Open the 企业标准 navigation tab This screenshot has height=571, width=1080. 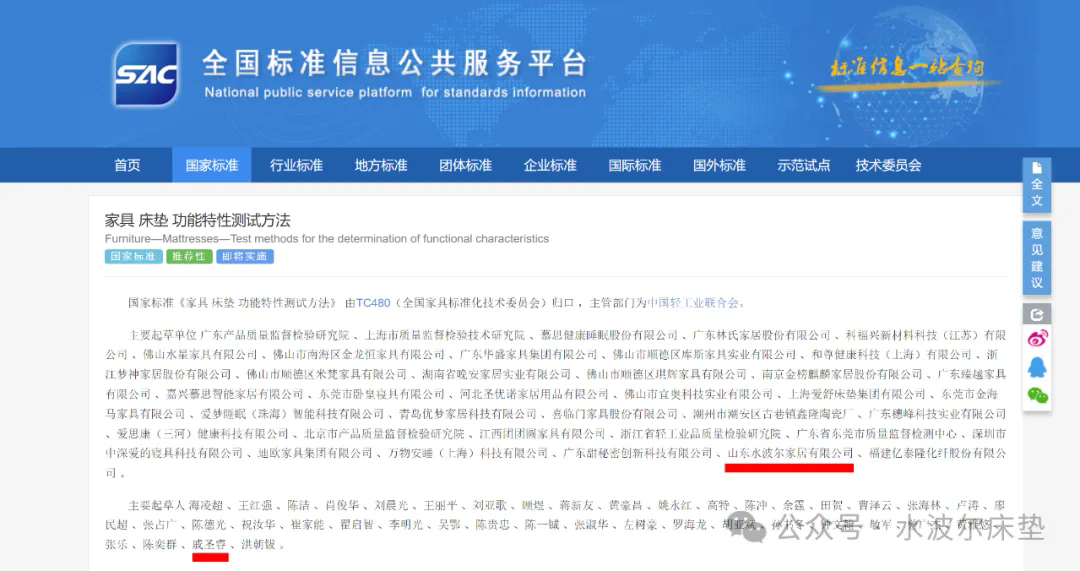550,165
